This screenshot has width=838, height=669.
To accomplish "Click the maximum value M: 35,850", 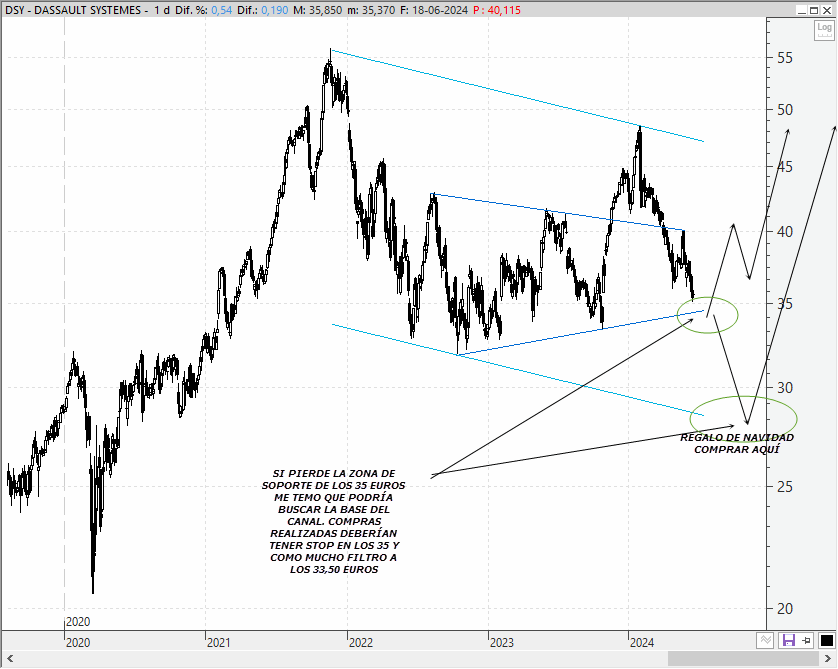I will (317, 10).
